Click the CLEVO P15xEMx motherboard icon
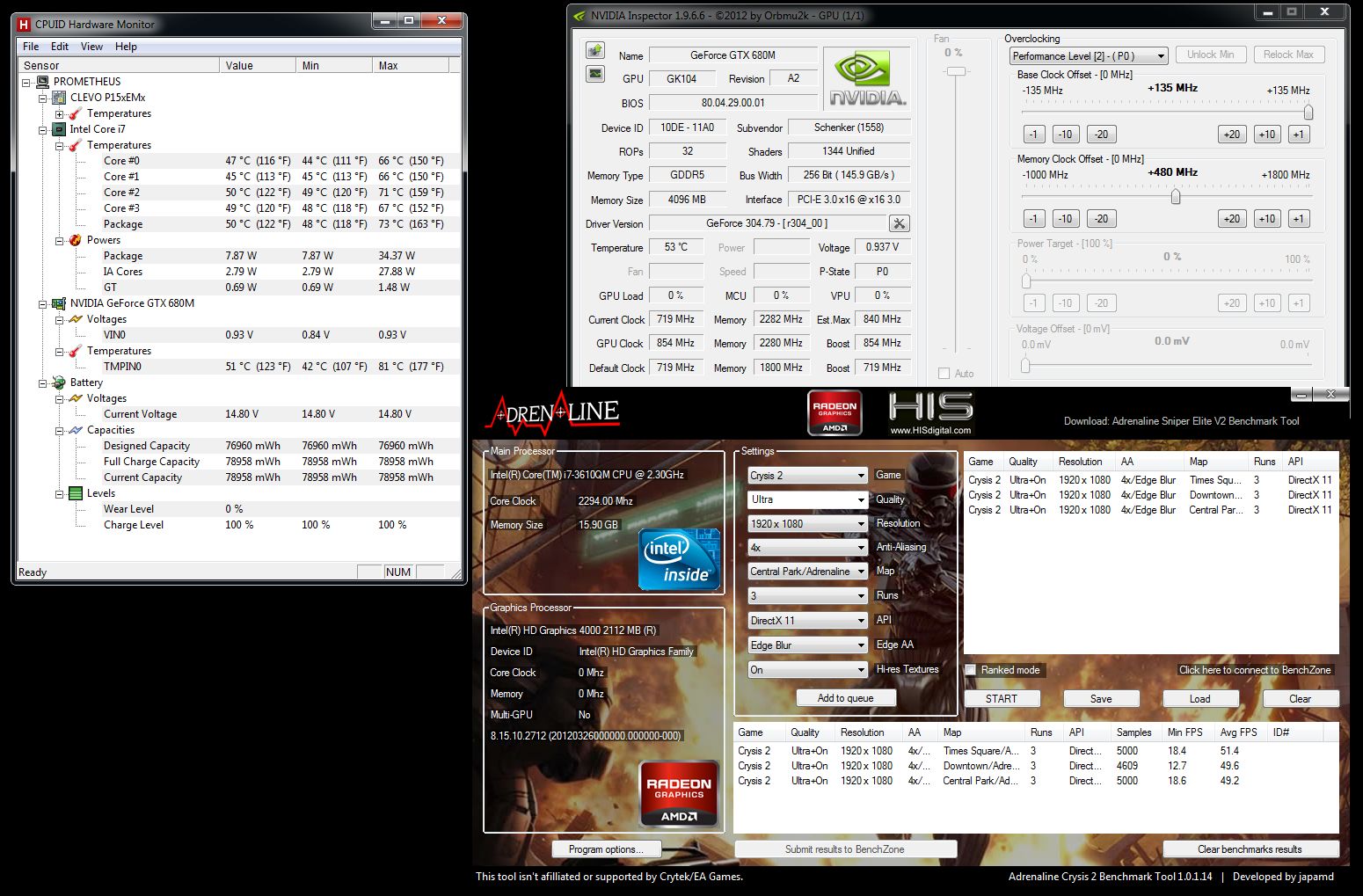The image size is (1363, 896). coord(59,97)
